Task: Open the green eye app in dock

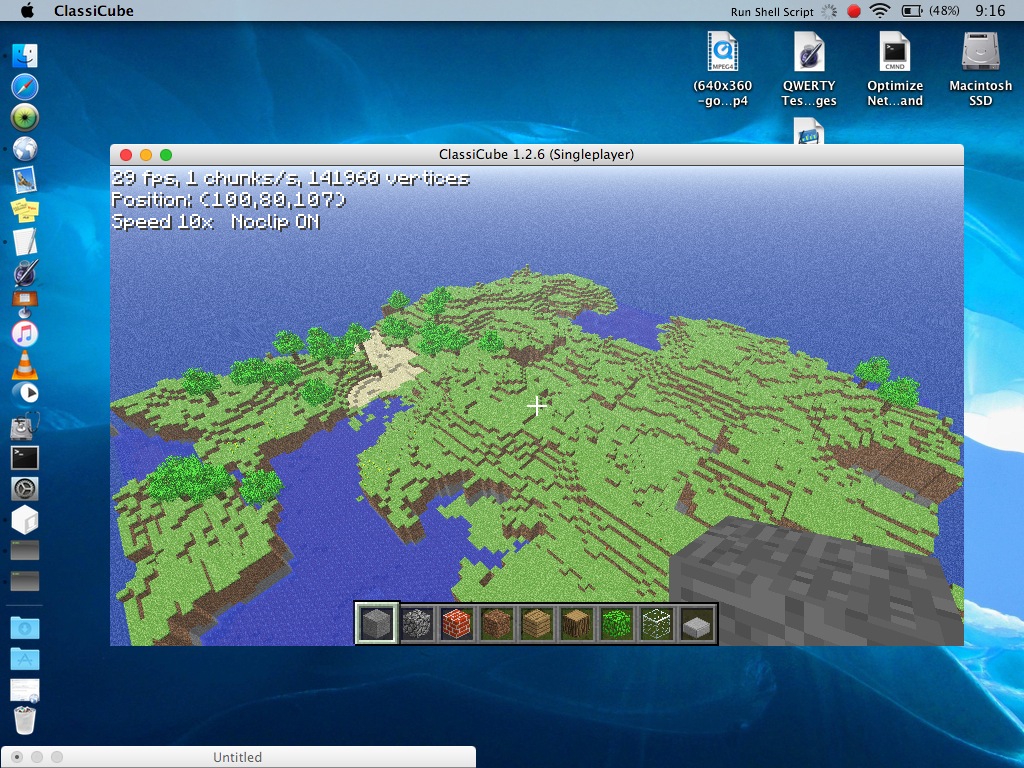Action: point(25,118)
